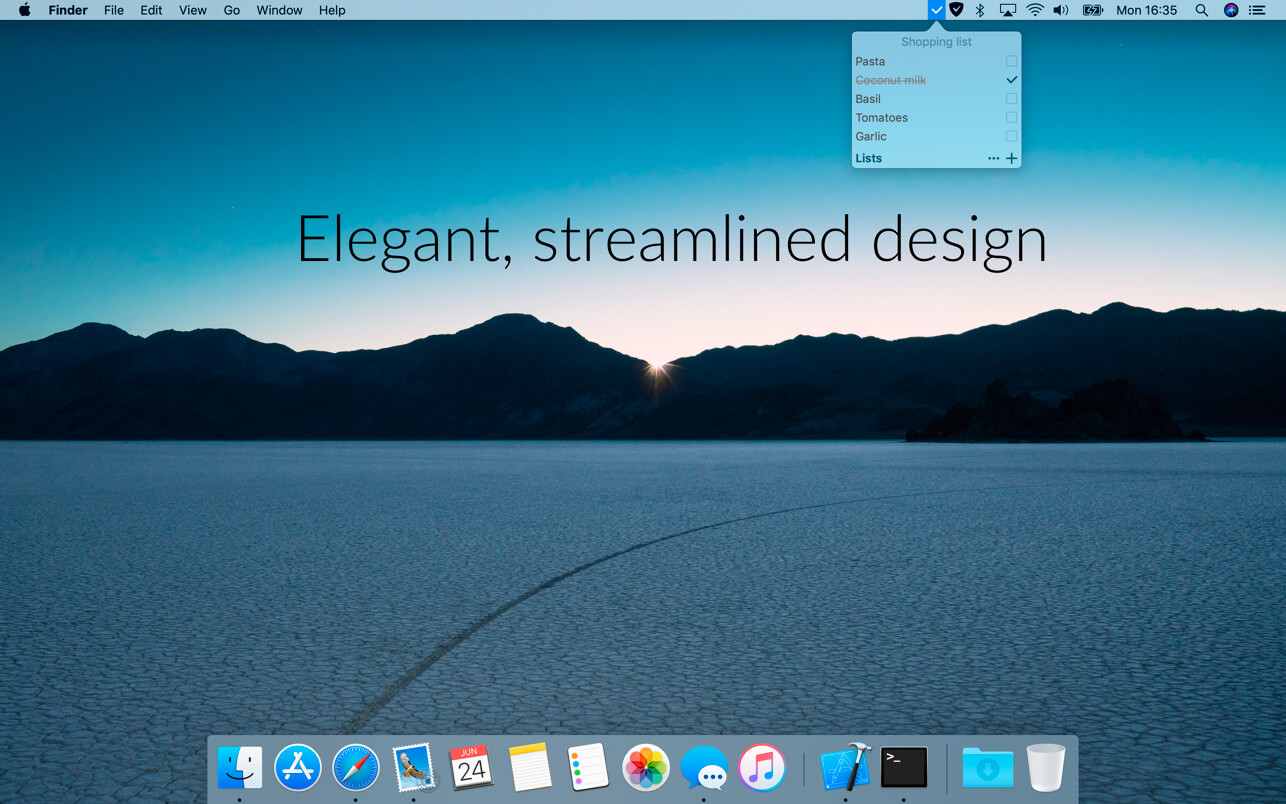This screenshot has height=804, width=1286.
Task: Click the Shopping list title
Action: click(x=936, y=42)
